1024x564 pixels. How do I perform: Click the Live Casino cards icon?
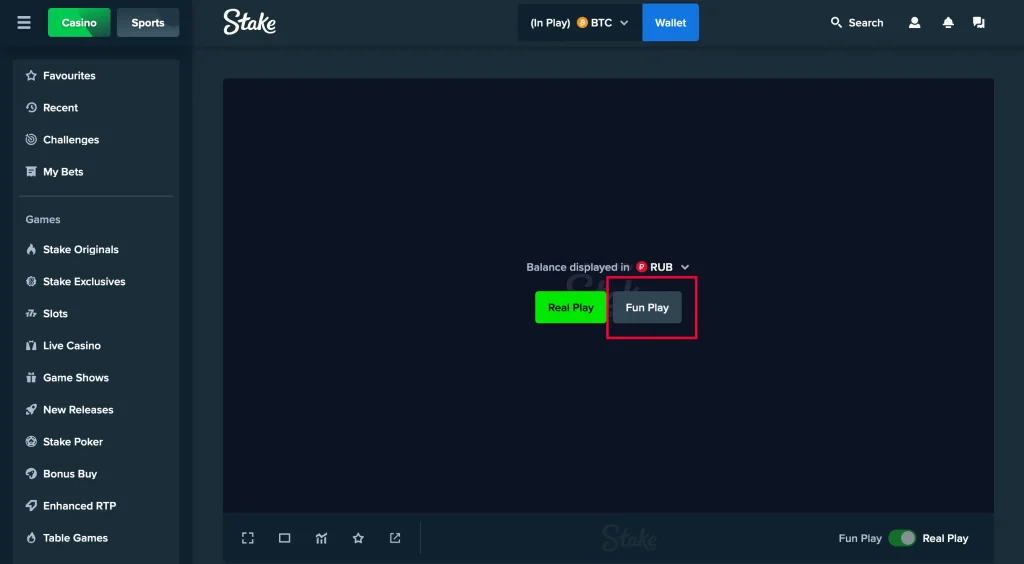point(31,345)
